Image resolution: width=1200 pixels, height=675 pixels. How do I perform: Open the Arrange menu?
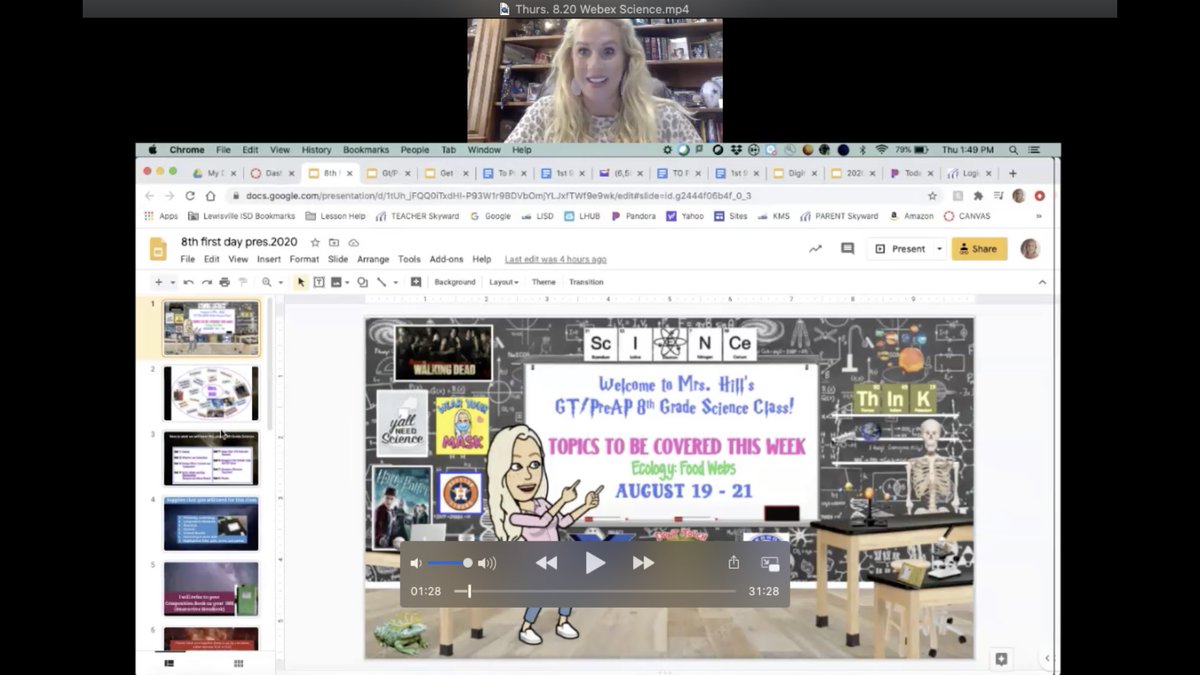coord(373,259)
